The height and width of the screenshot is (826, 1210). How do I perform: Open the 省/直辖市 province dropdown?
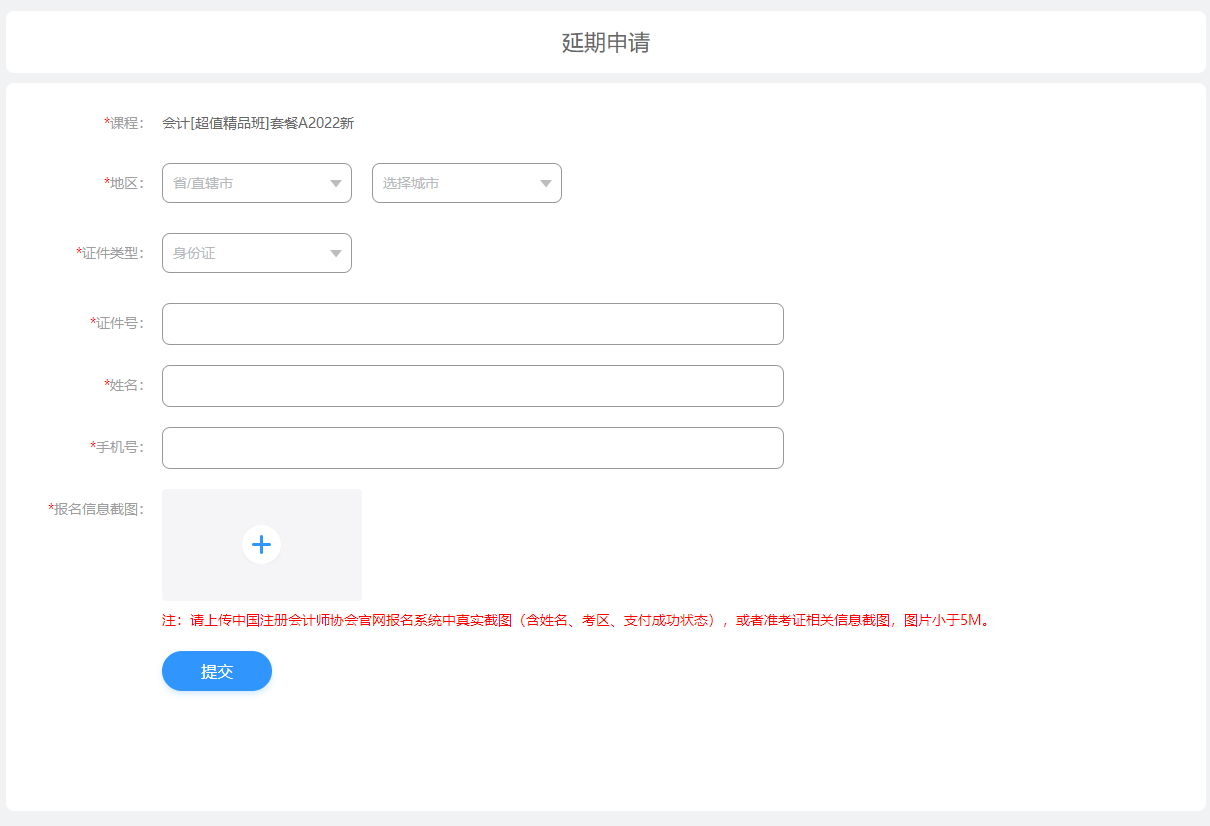pyautogui.click(x=256, y=183)
